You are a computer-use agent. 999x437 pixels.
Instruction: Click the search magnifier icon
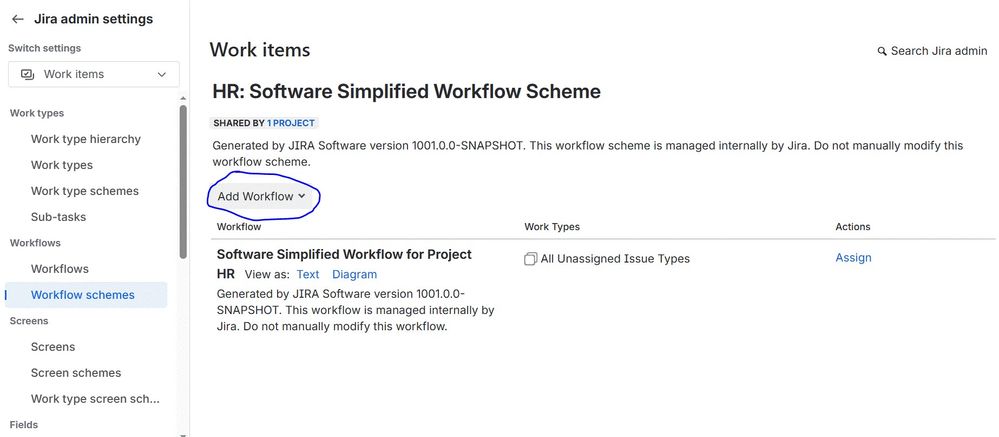(882, 51)
